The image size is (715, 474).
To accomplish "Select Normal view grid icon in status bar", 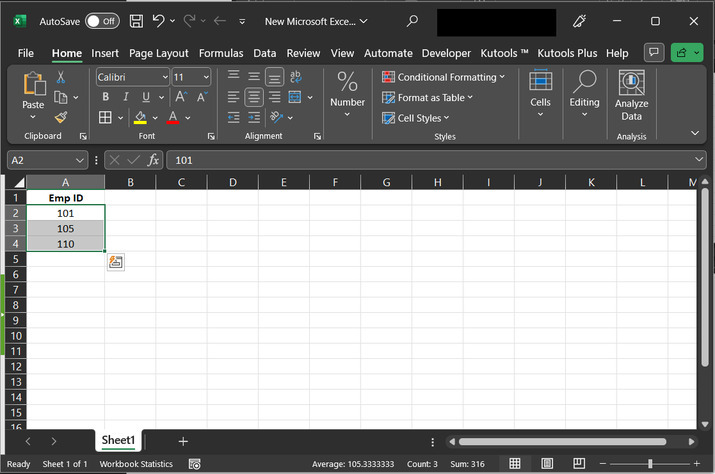I will tap(515, 464).
